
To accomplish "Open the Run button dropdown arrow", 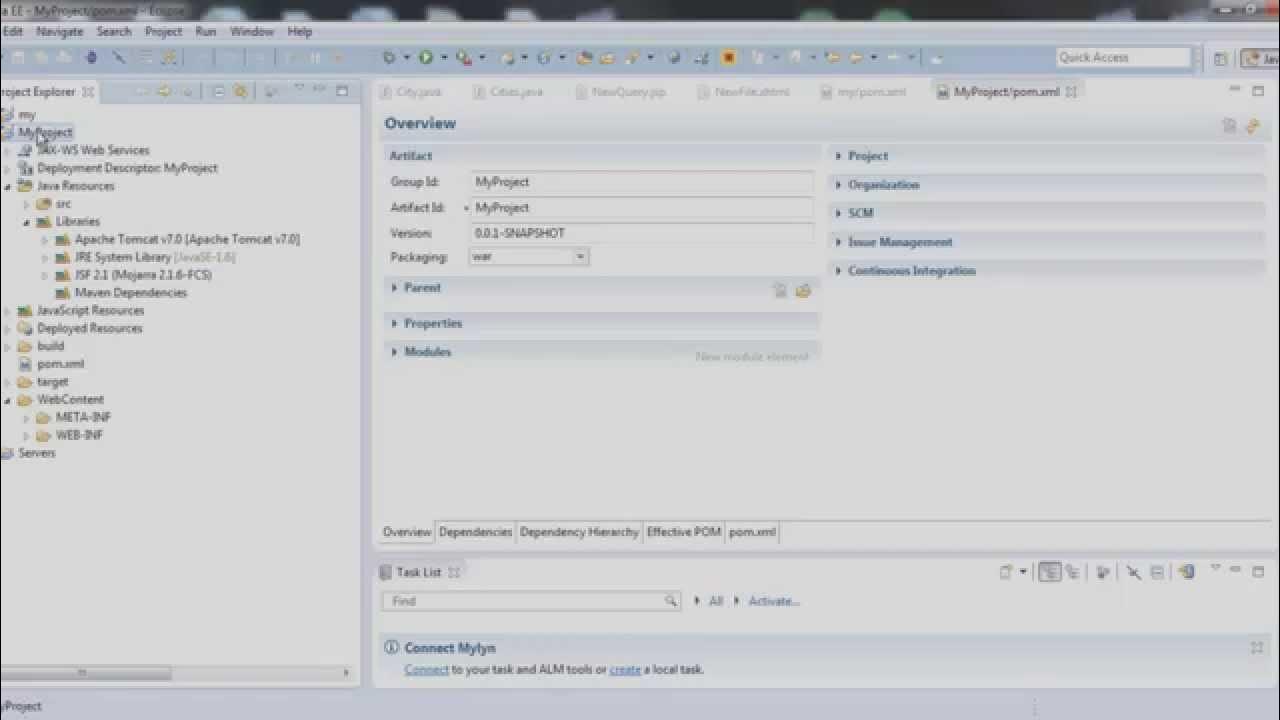I will tap(443, 58).
